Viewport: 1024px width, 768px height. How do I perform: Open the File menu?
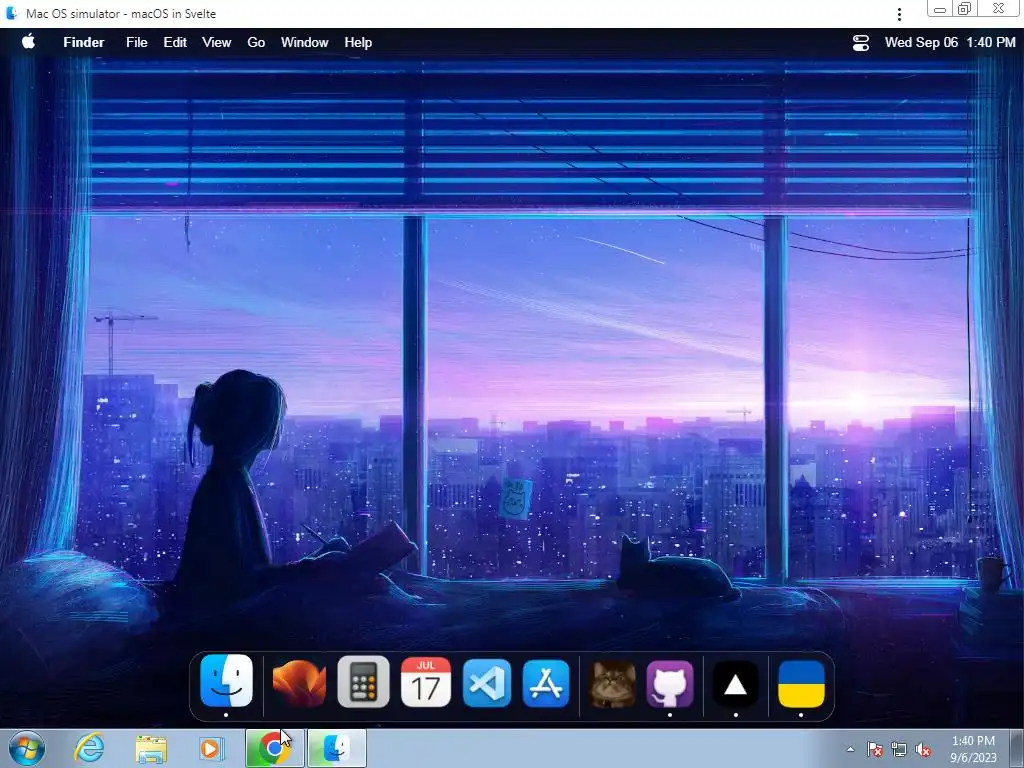click(136, 42)
